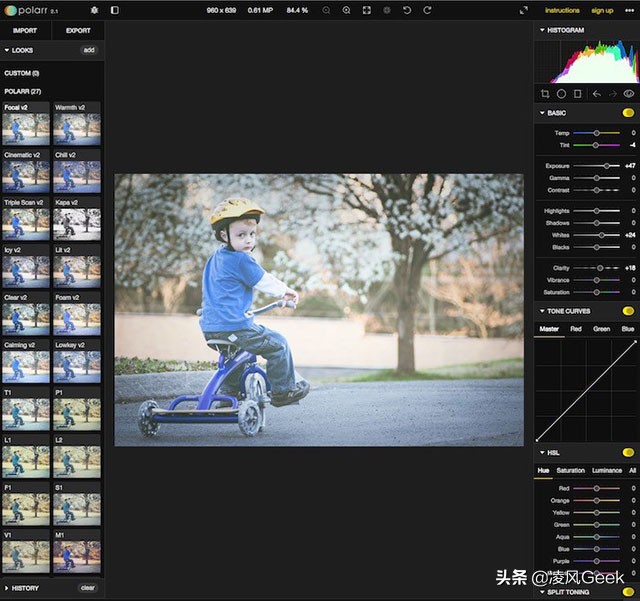640x601 pixels.
Task: Click the HSL Orange hue slider
Action: pyautogui.click(x=596, y=501)
